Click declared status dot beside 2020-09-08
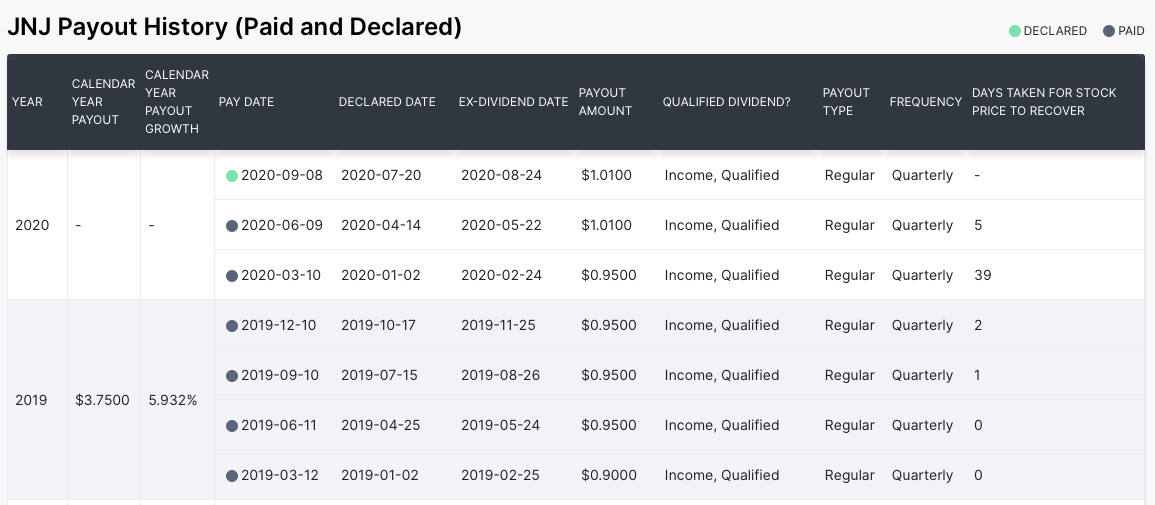 coord(232,175)
